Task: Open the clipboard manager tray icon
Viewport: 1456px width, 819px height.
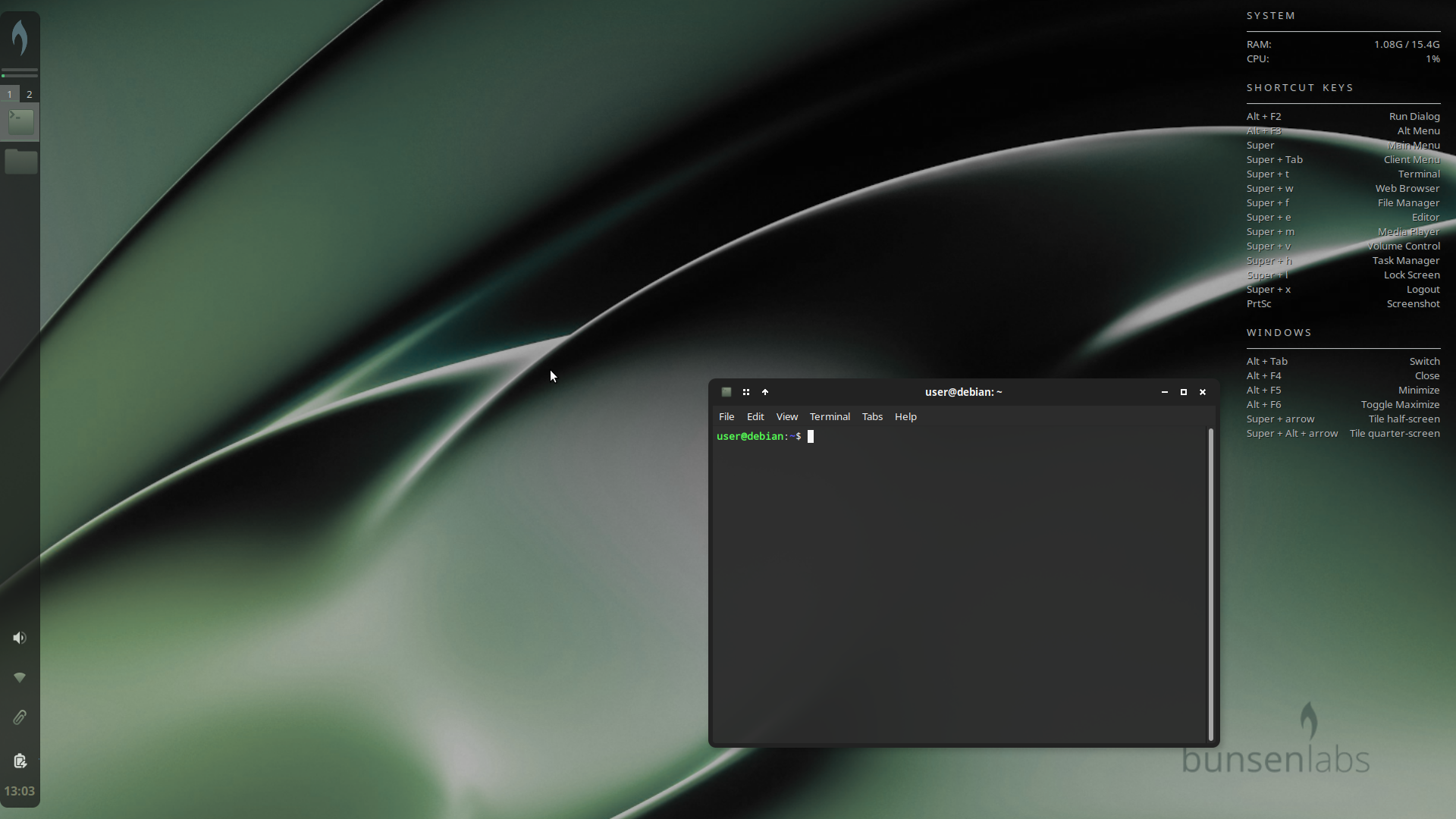Action: (20, 761)
